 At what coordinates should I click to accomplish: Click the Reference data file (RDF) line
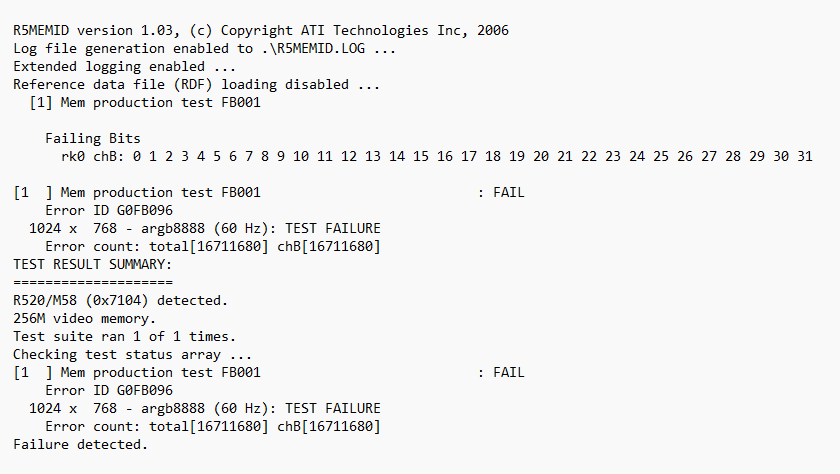(x=195, y=85)
